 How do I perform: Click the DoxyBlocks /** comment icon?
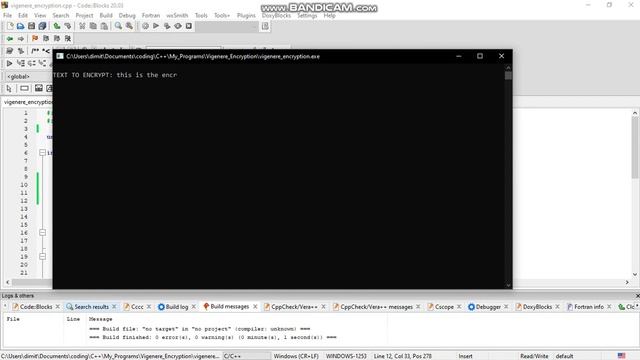35,51
